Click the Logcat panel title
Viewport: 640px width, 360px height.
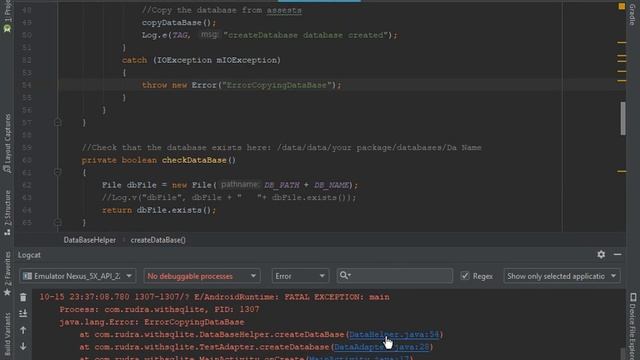click(x=29, y=255)
